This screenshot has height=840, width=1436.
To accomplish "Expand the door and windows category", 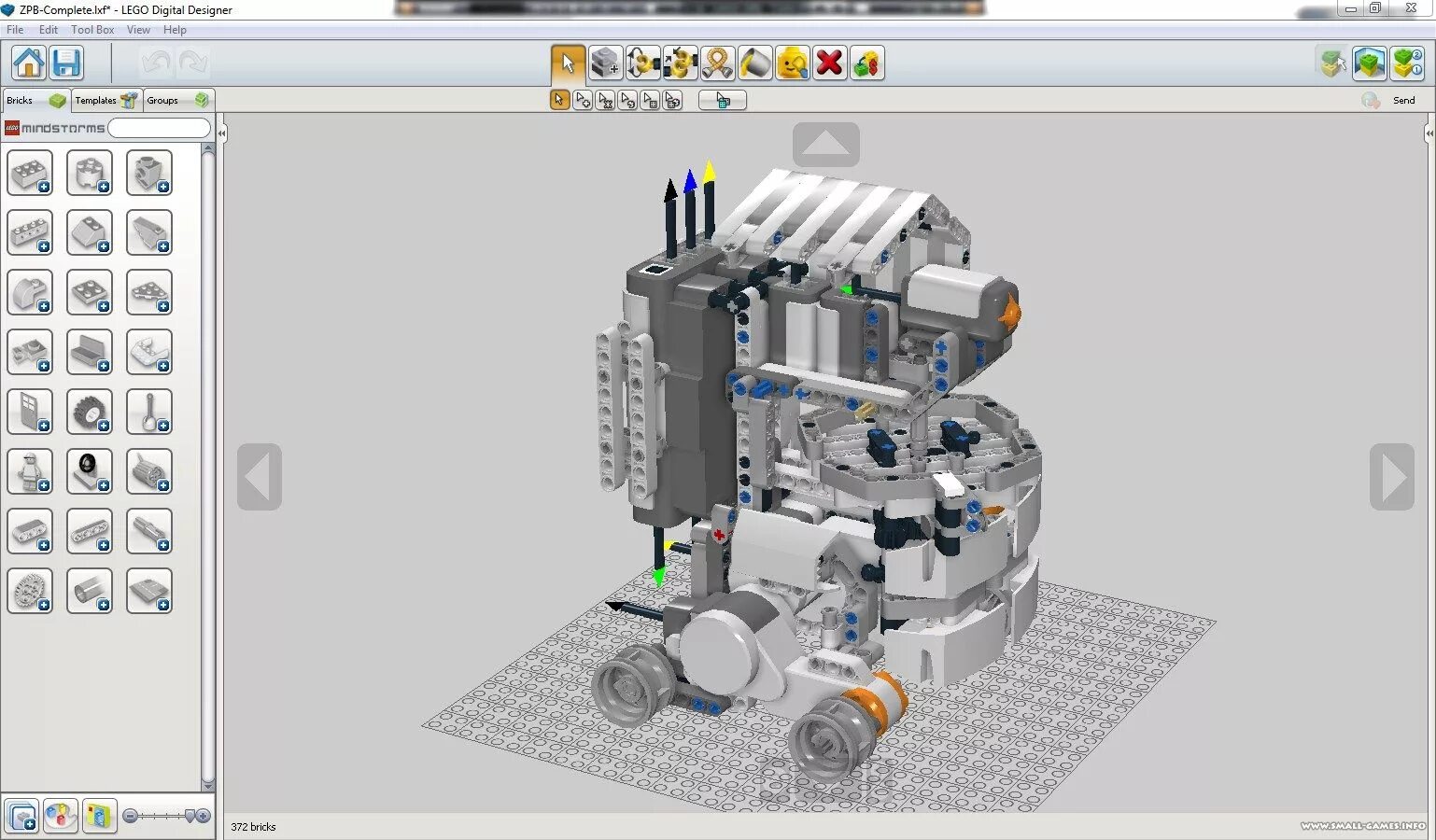I will pyautogui.click(x=30, y=412).
